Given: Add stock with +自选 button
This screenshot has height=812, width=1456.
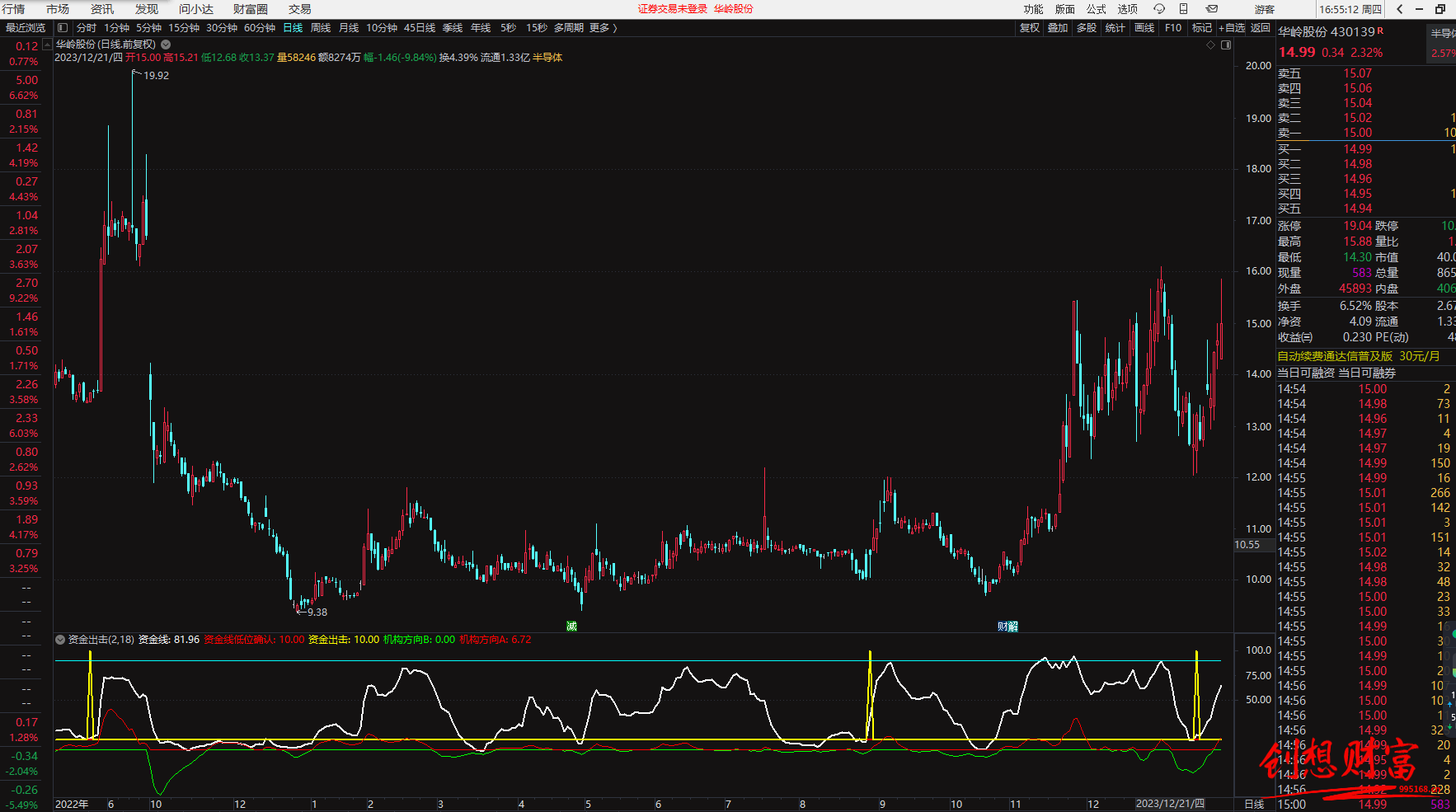Looking at the screenshot, I should 1232,28.
